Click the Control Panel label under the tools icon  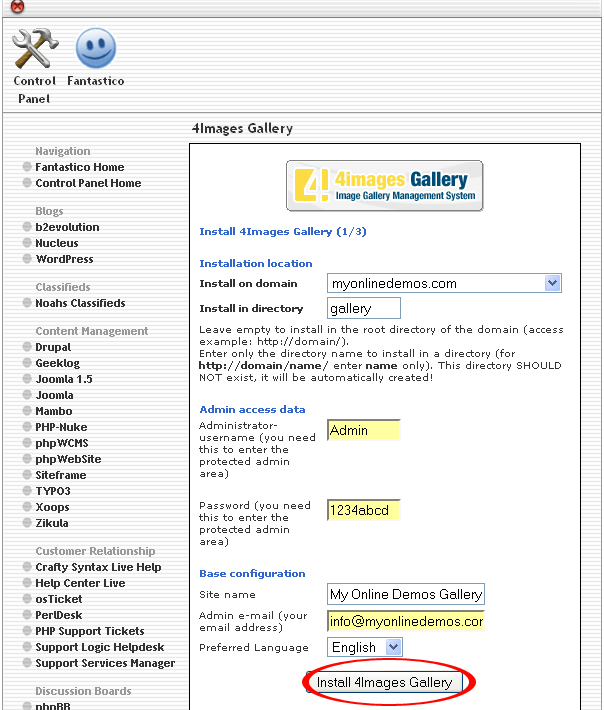pyautogui.click(x=34, y=90)
